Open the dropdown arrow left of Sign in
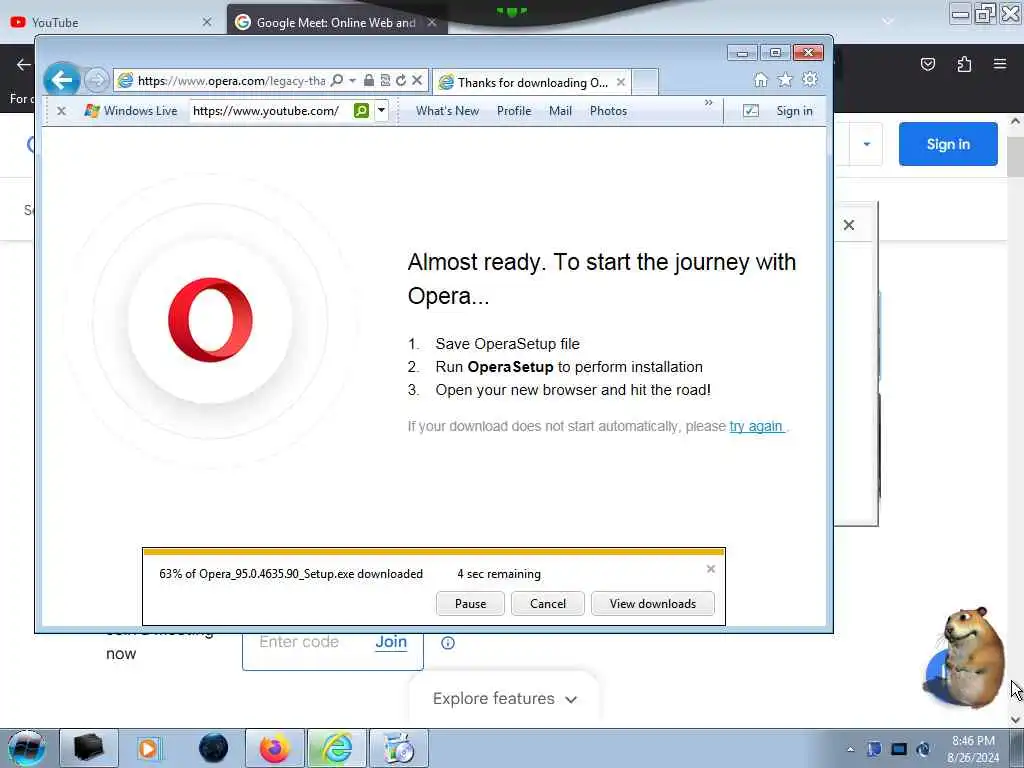This screenshot has width=1024, height=768. (x=867, y=144)
